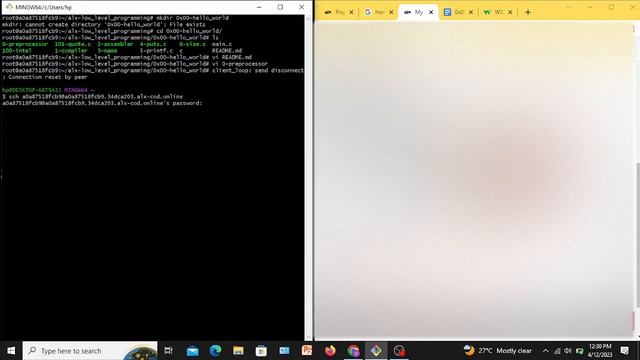Switch to Chrome from the taskbar

click(x=353, y=351)
